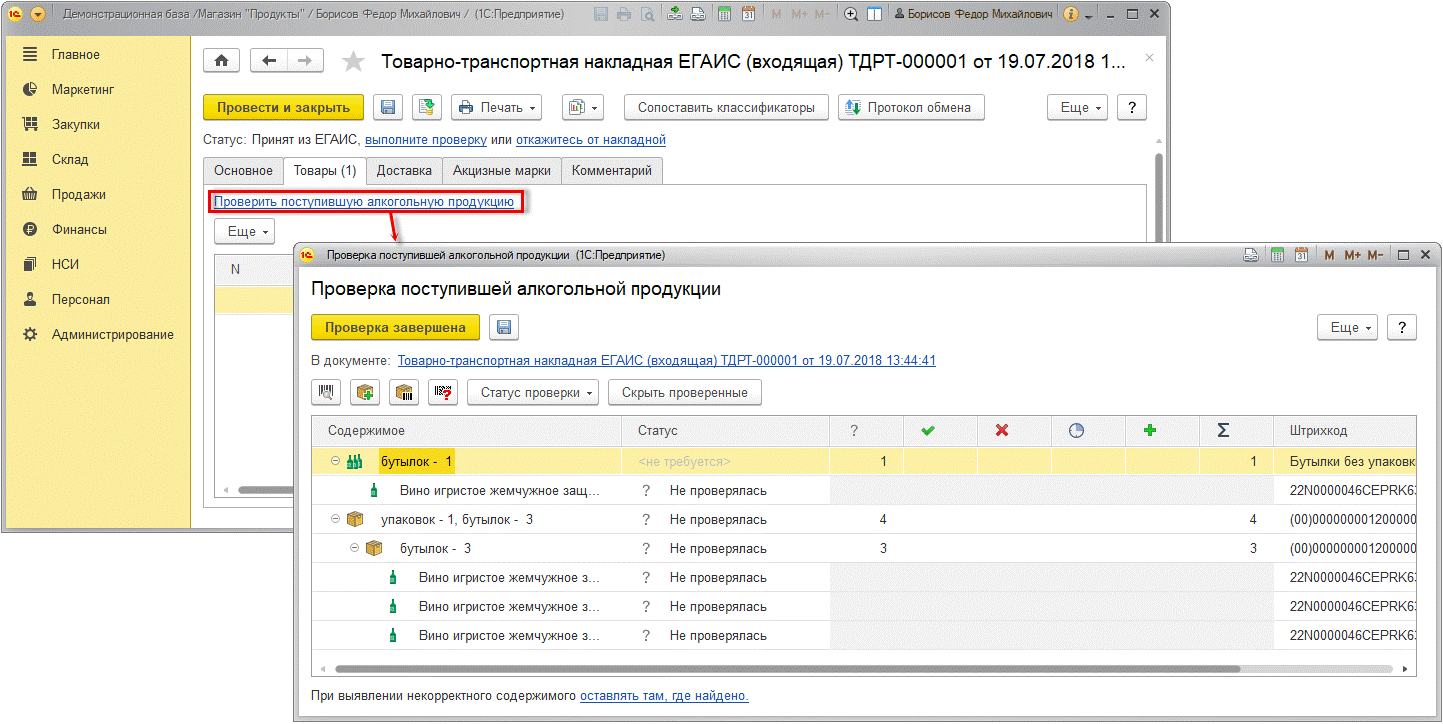Open Финансы section in sidebar
This screenshot has height=724, width=1443.
click(79, 229)
